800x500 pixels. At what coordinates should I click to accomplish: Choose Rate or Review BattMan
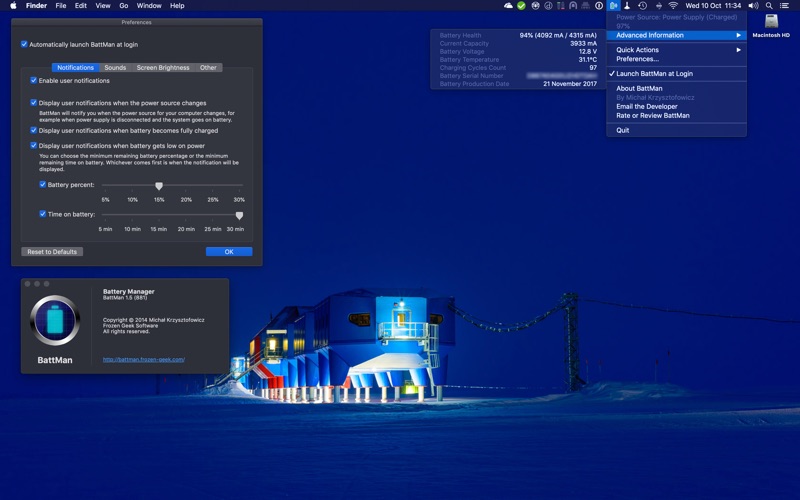676,116
